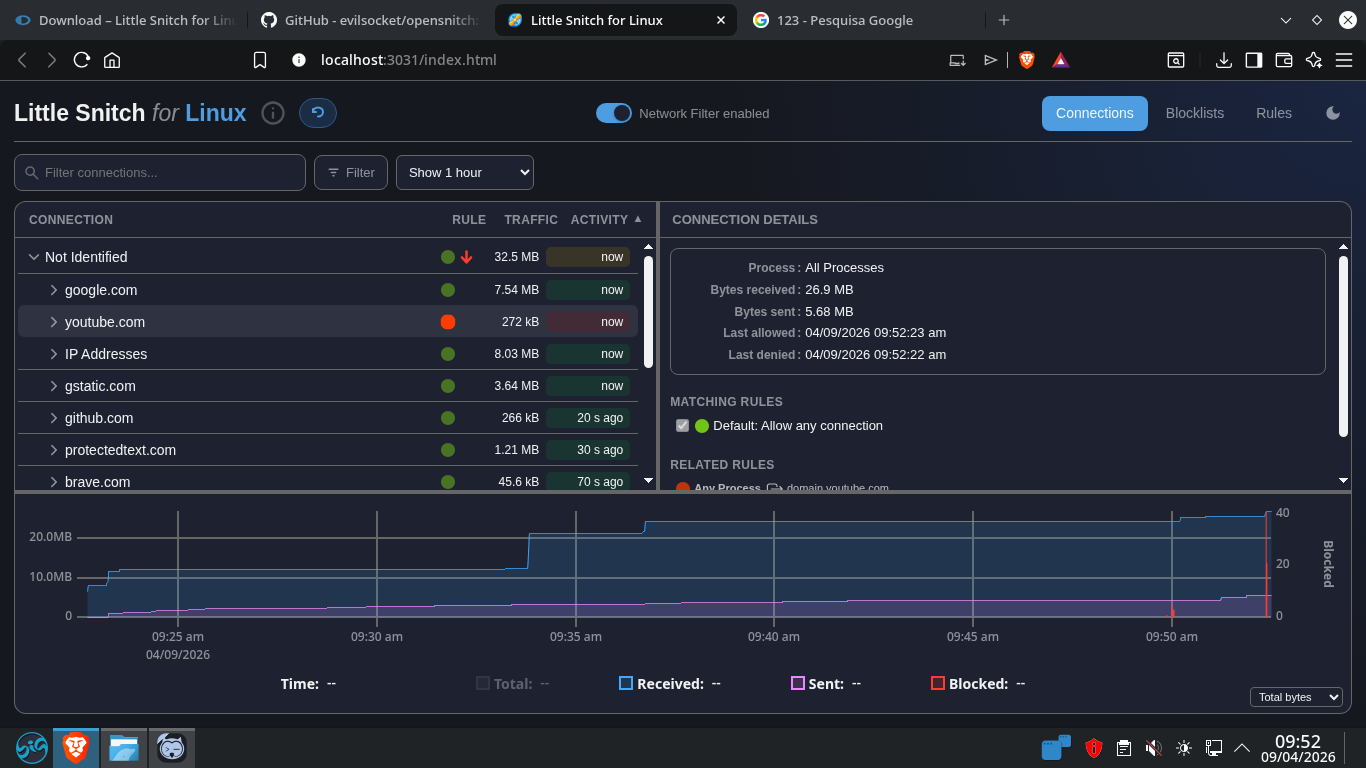Screen dimensions: 1366x768
Task: Toggle the Received series checkbox in legend
Action: click(x=626, y=684)
